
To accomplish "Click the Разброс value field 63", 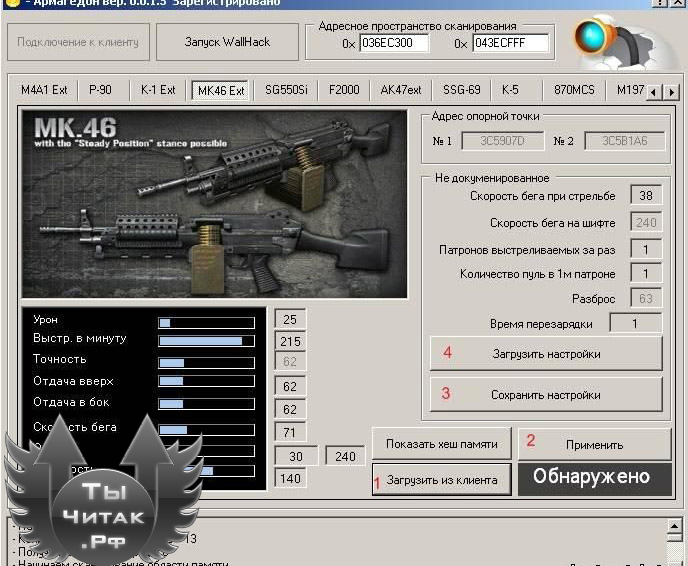I will pos(646,299).
